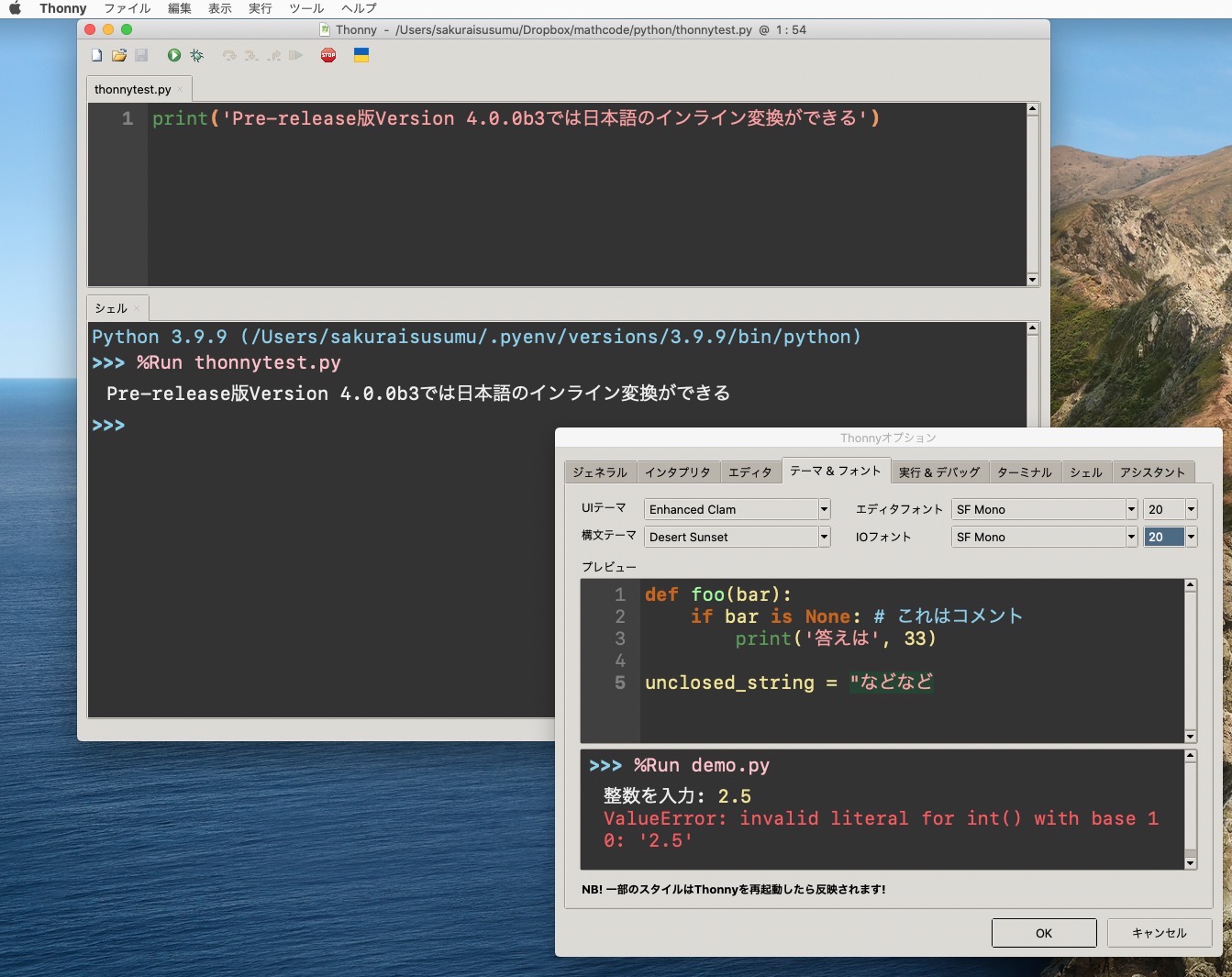Close the thonnytest.py tab with x
The image size is (1232, 977).
181,90
